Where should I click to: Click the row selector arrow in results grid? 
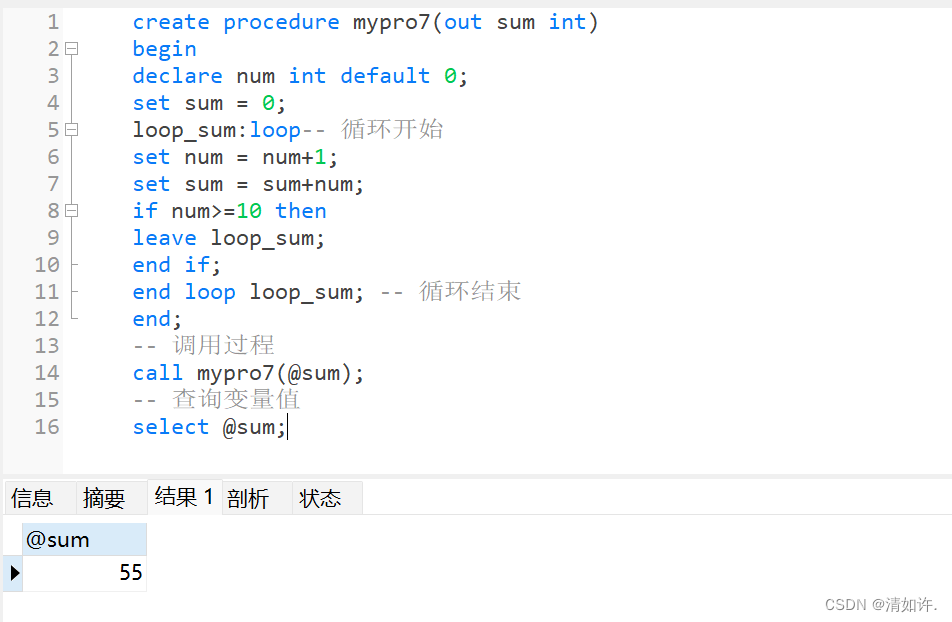12,573
